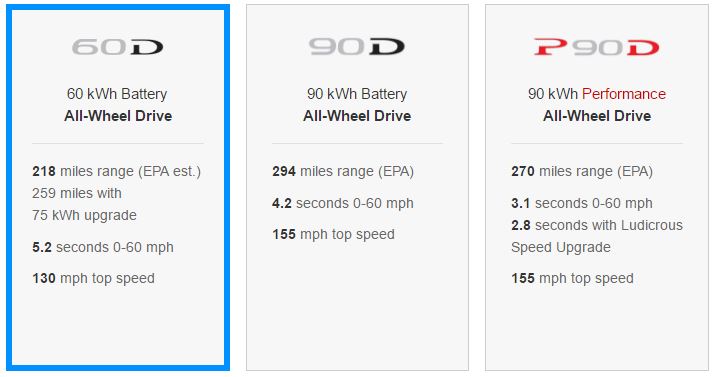719x377 pixels.
Task: Click 218 miles range EPA est. line
Action: tap(116, 172)
